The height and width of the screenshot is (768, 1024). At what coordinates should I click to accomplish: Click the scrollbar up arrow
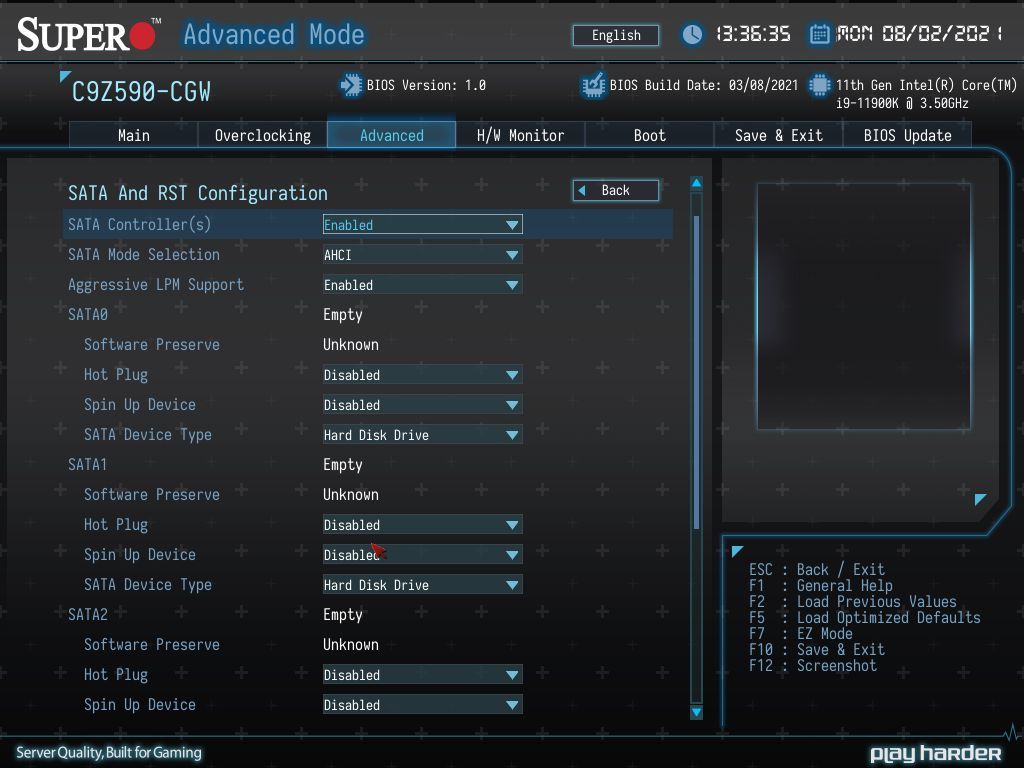[696, 183]
